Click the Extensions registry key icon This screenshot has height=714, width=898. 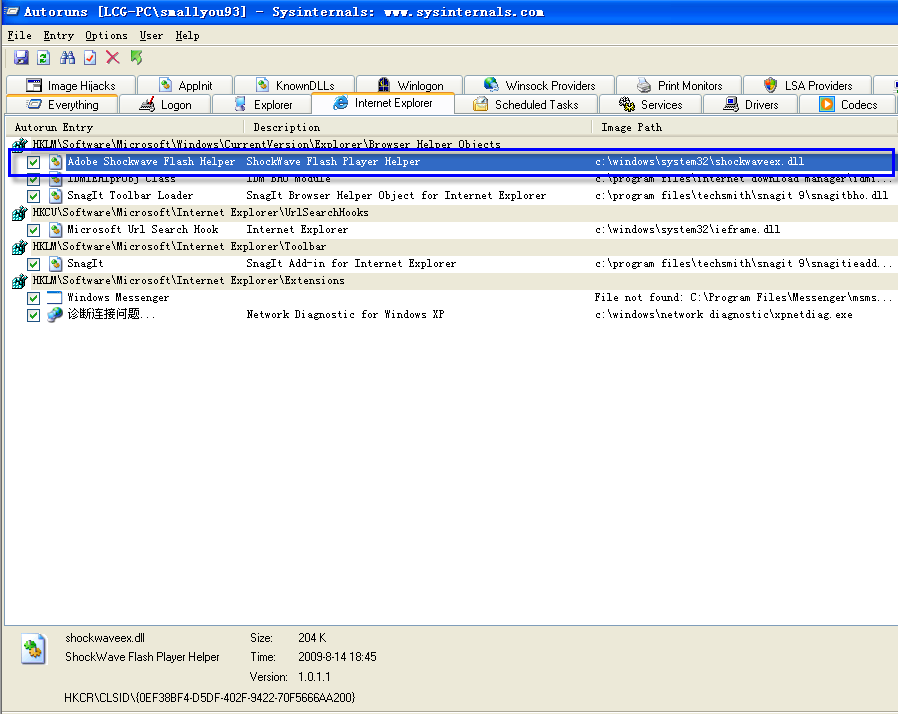click(x=19, y=281)
